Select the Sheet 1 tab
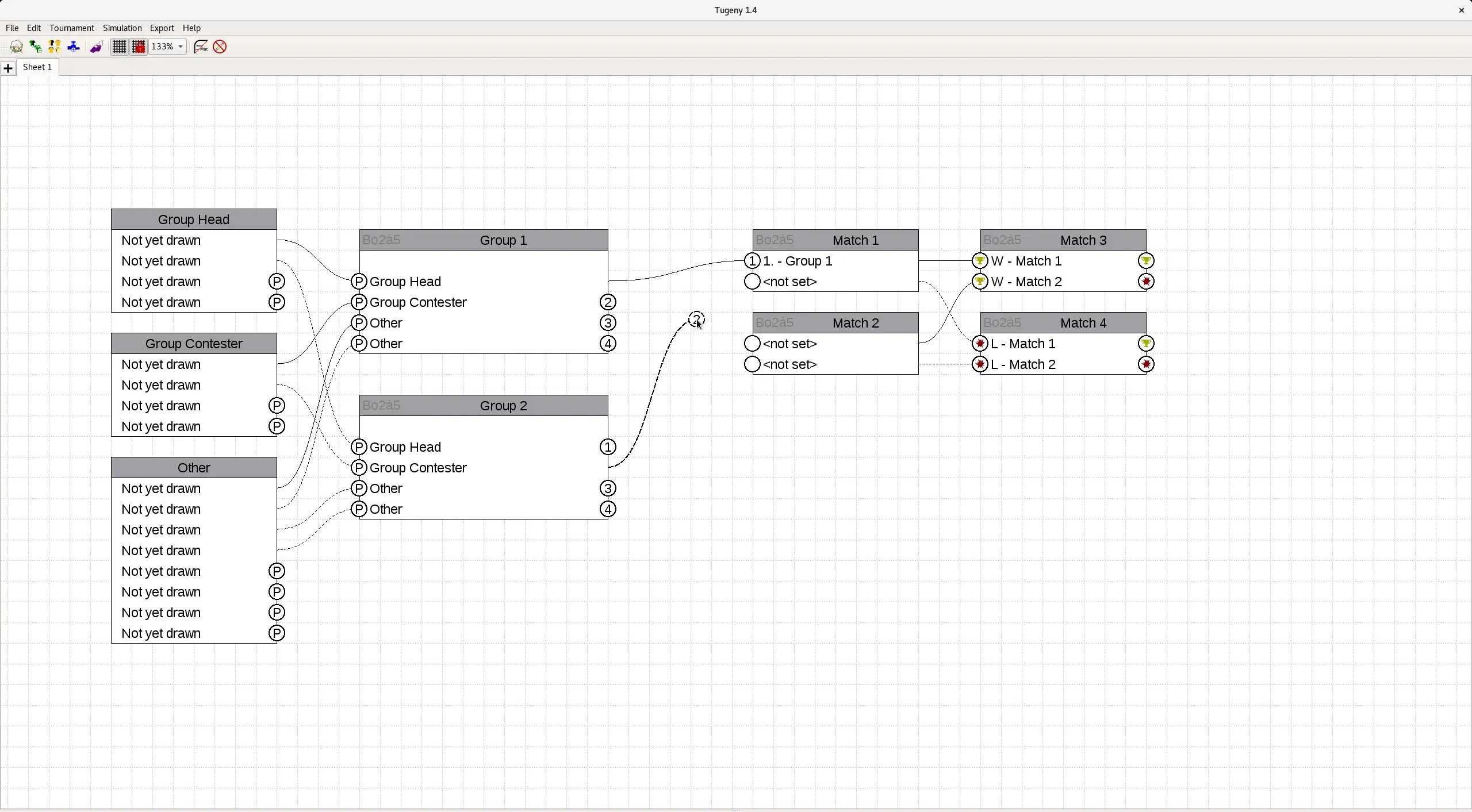This screenshot has height=812, width=1472. pyautogui.click(x=36, y=67)
